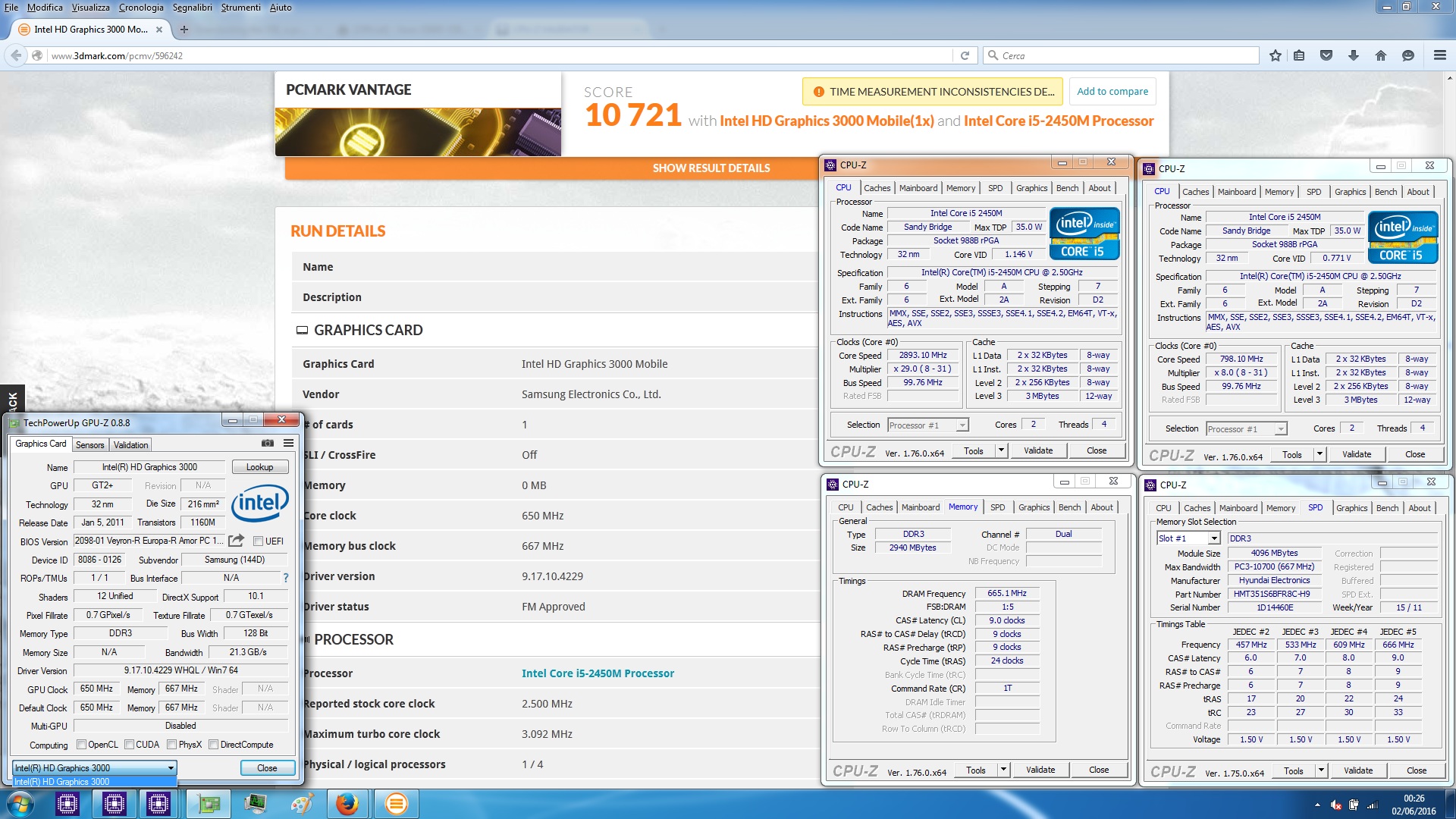Open the bookmarks list icon in Firefox

point(1299,55)
